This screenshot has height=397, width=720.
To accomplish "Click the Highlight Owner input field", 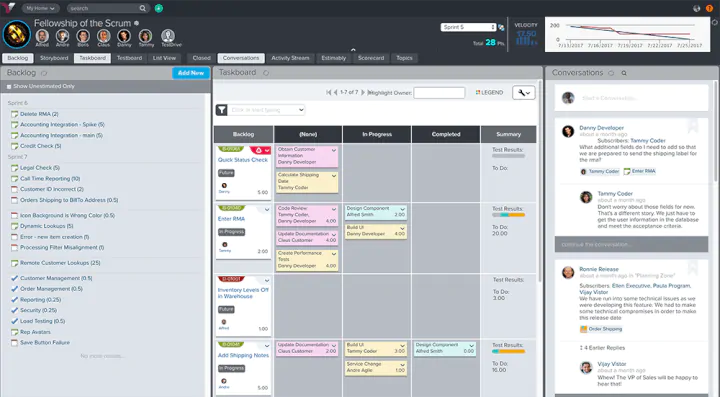I will 439,93.
